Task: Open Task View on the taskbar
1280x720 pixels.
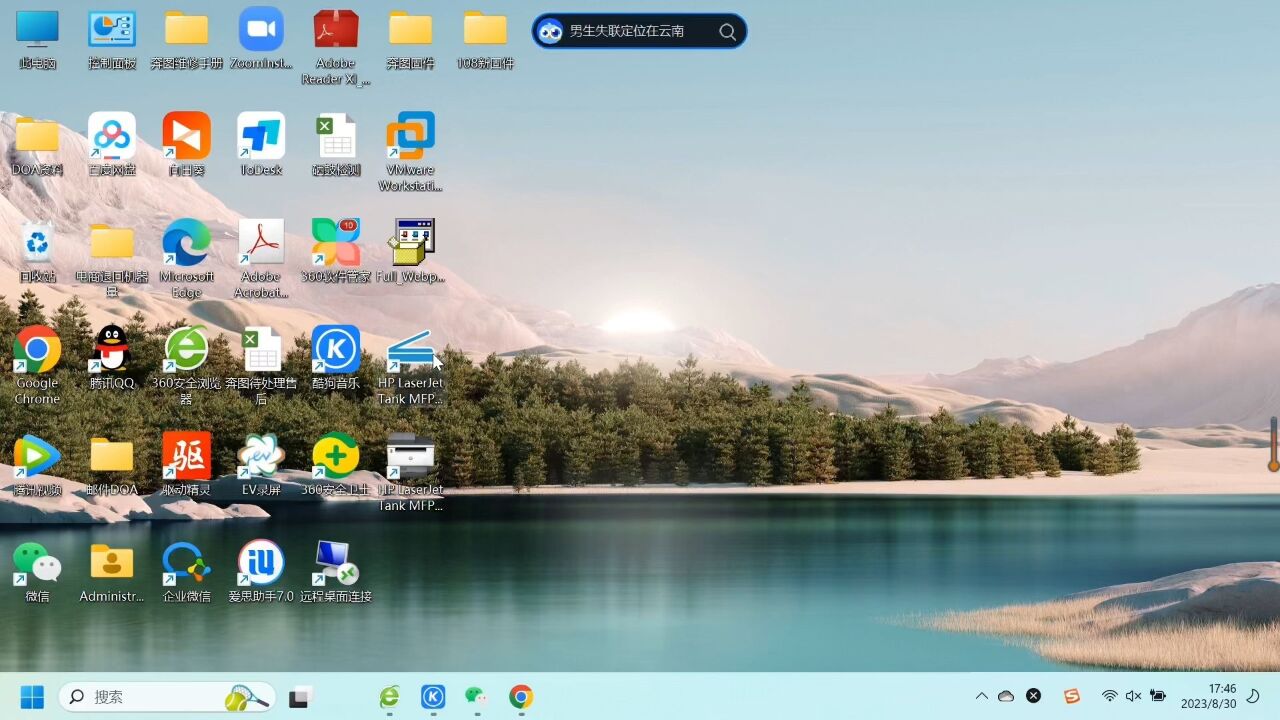Action: 301,697
